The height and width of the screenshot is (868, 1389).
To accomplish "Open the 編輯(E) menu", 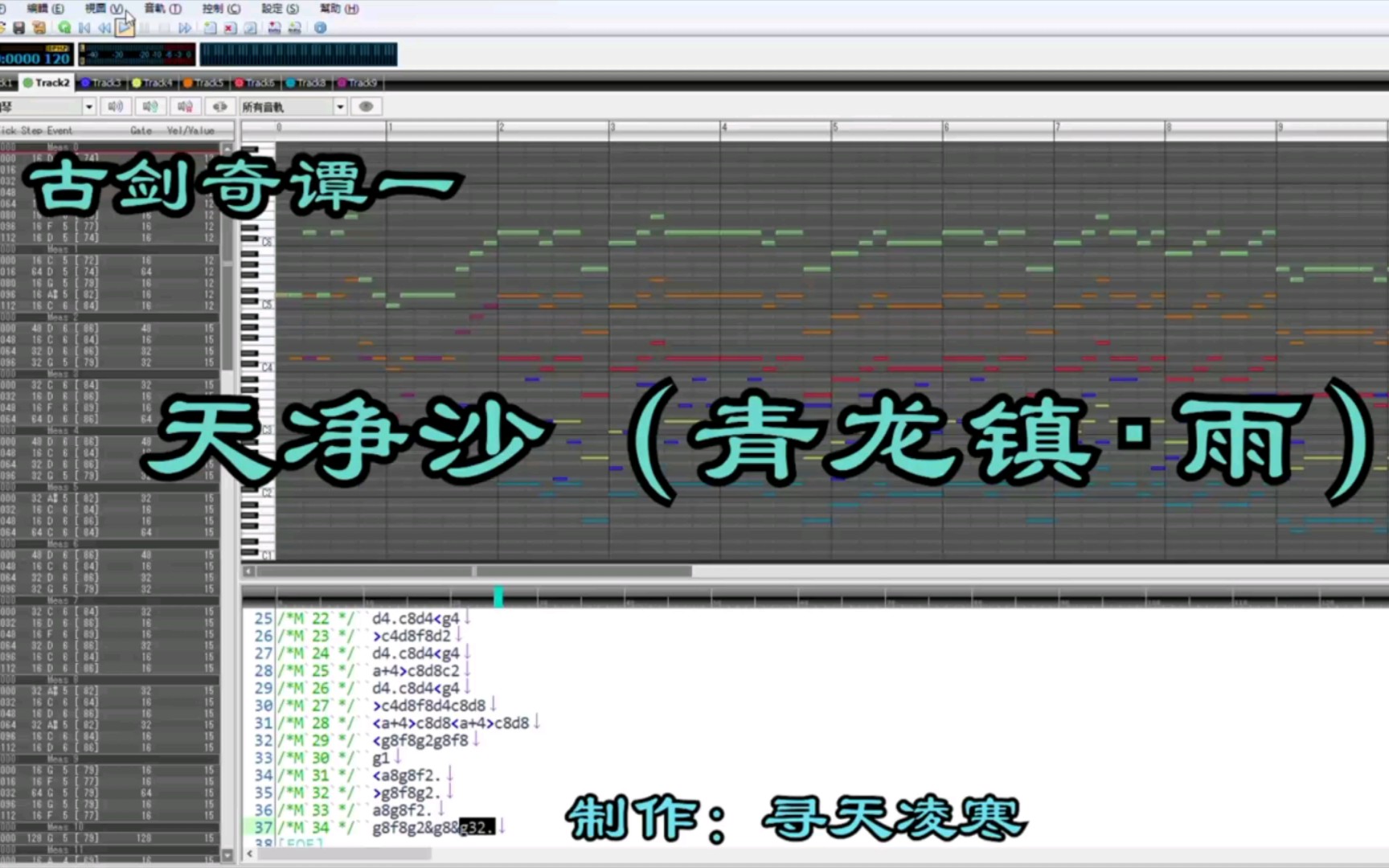I will pos(45,8).
